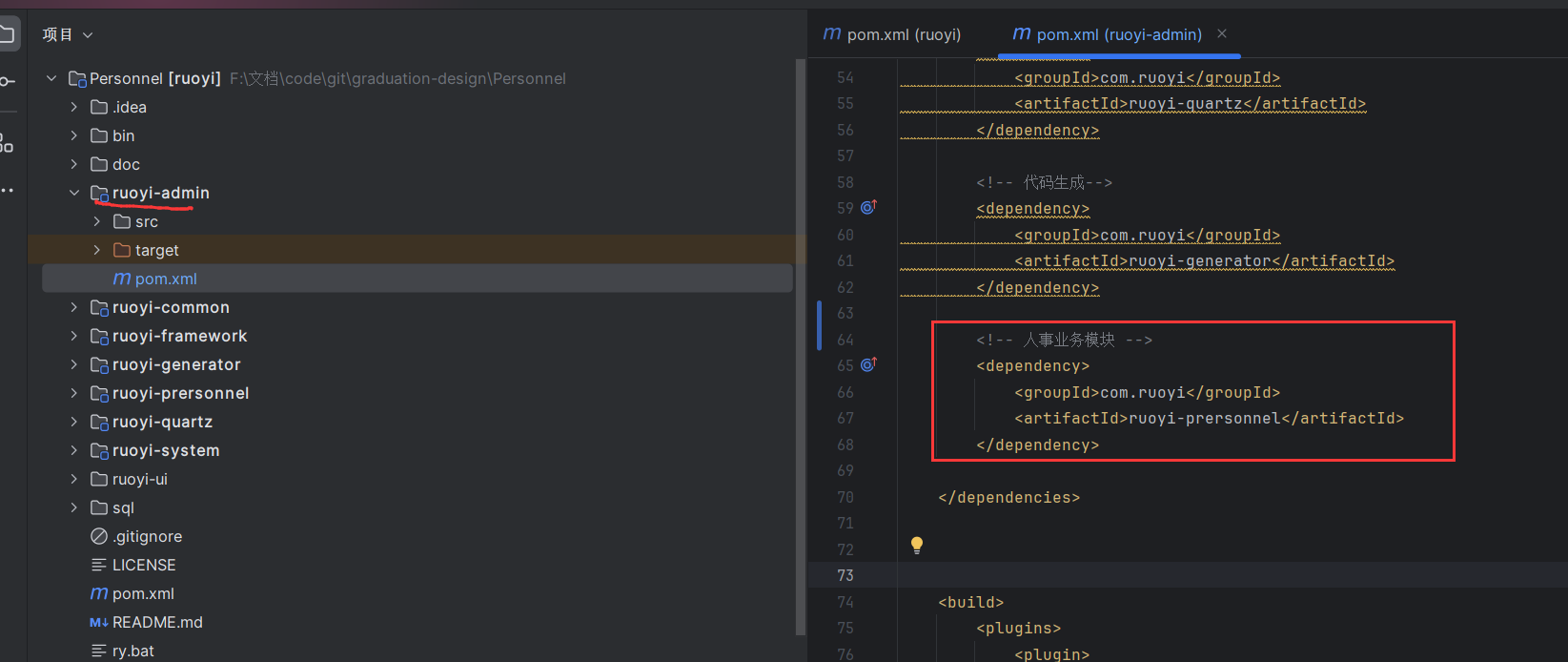Viewport: 1568px width, 662px height.
Task: Open the 项目 view dropdown
Action: [x=68, y=34]
